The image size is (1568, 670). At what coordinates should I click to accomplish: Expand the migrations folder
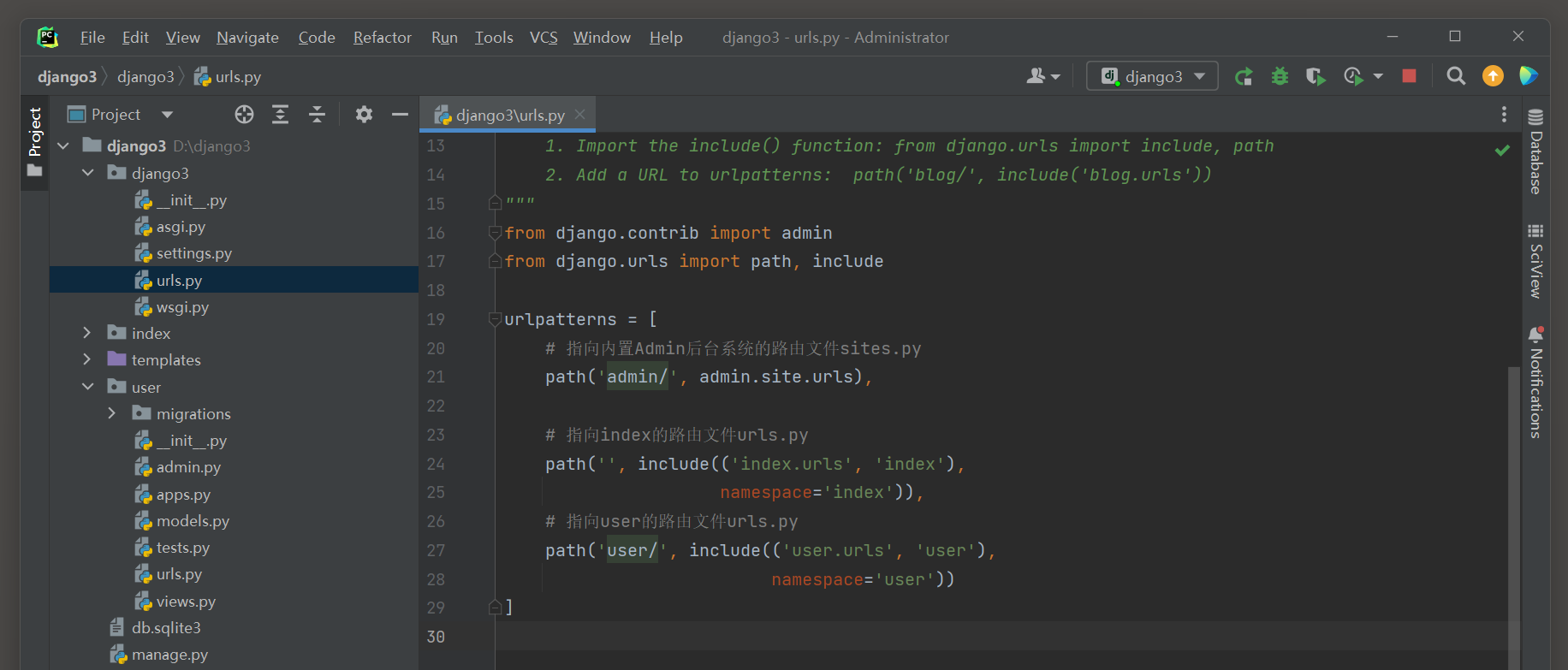coord(111,413)
